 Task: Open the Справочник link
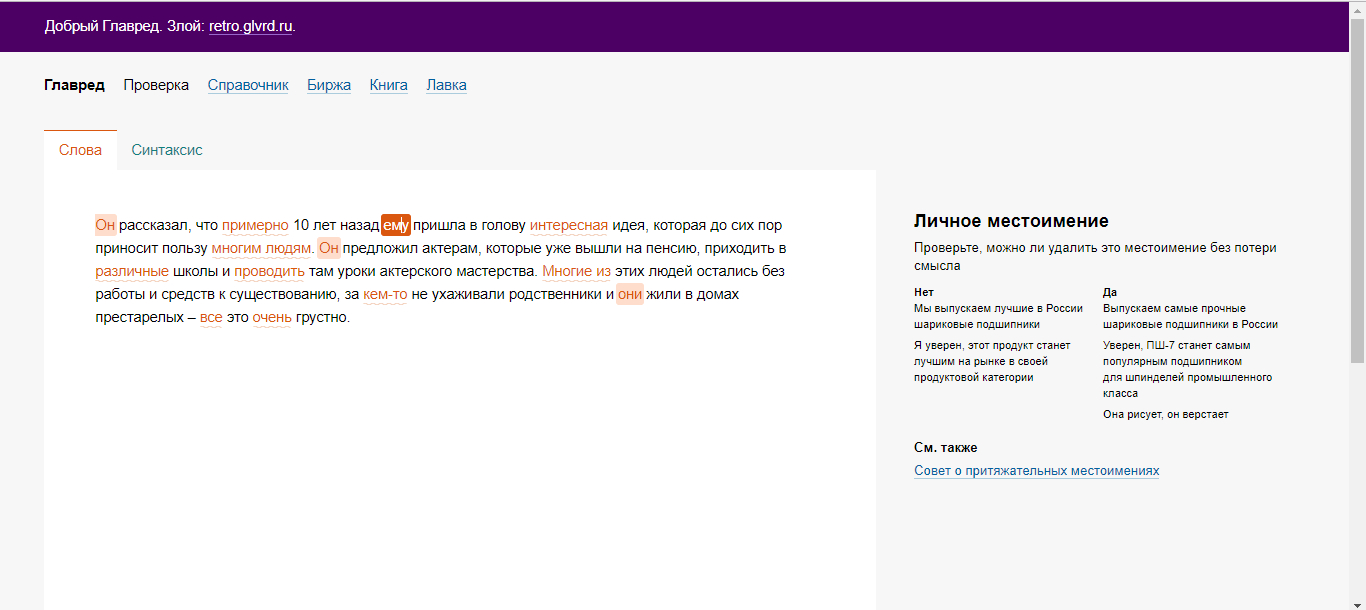[248, 85]
